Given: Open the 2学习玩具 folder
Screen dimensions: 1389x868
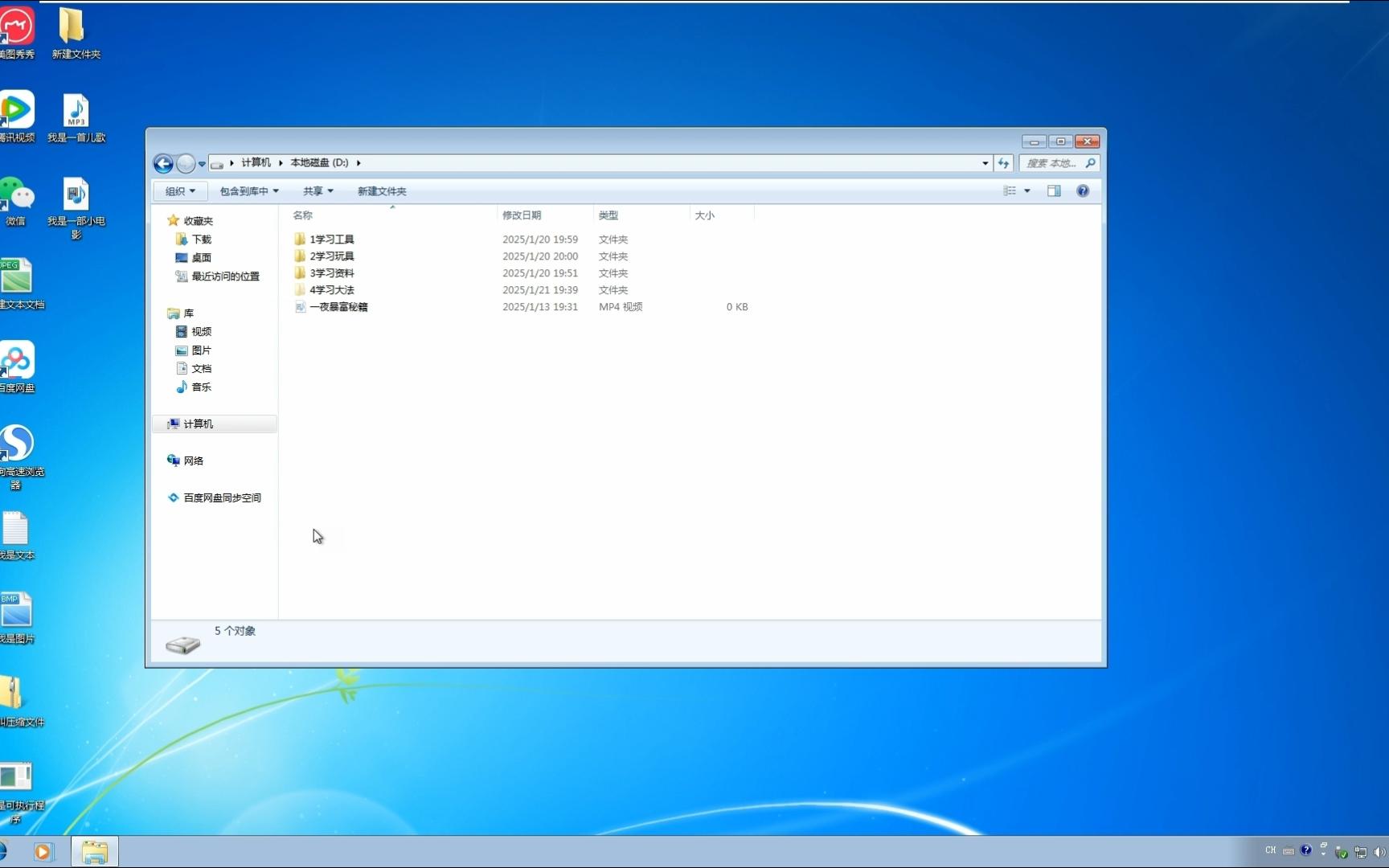Looking at the screenshot, I should click(333, 256).
